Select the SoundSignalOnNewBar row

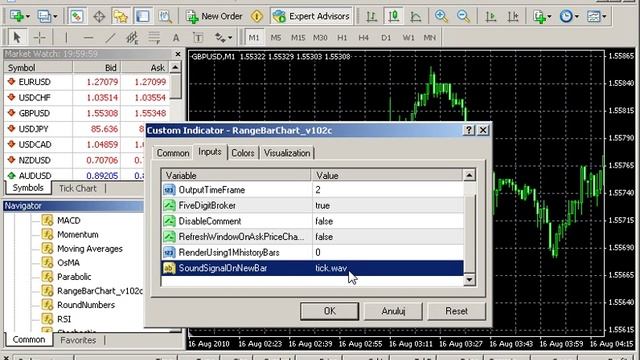click(x=312, y=268)
